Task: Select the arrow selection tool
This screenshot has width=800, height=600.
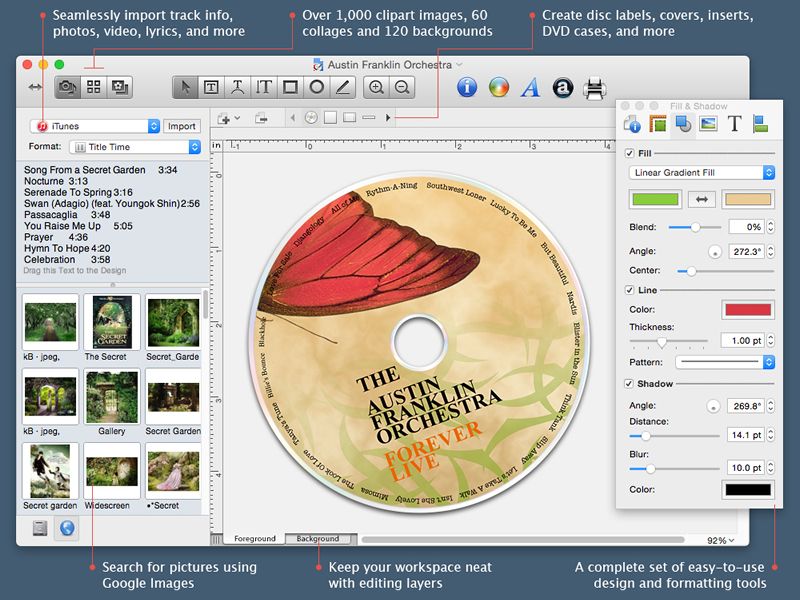Action: (x=186, y=87)
